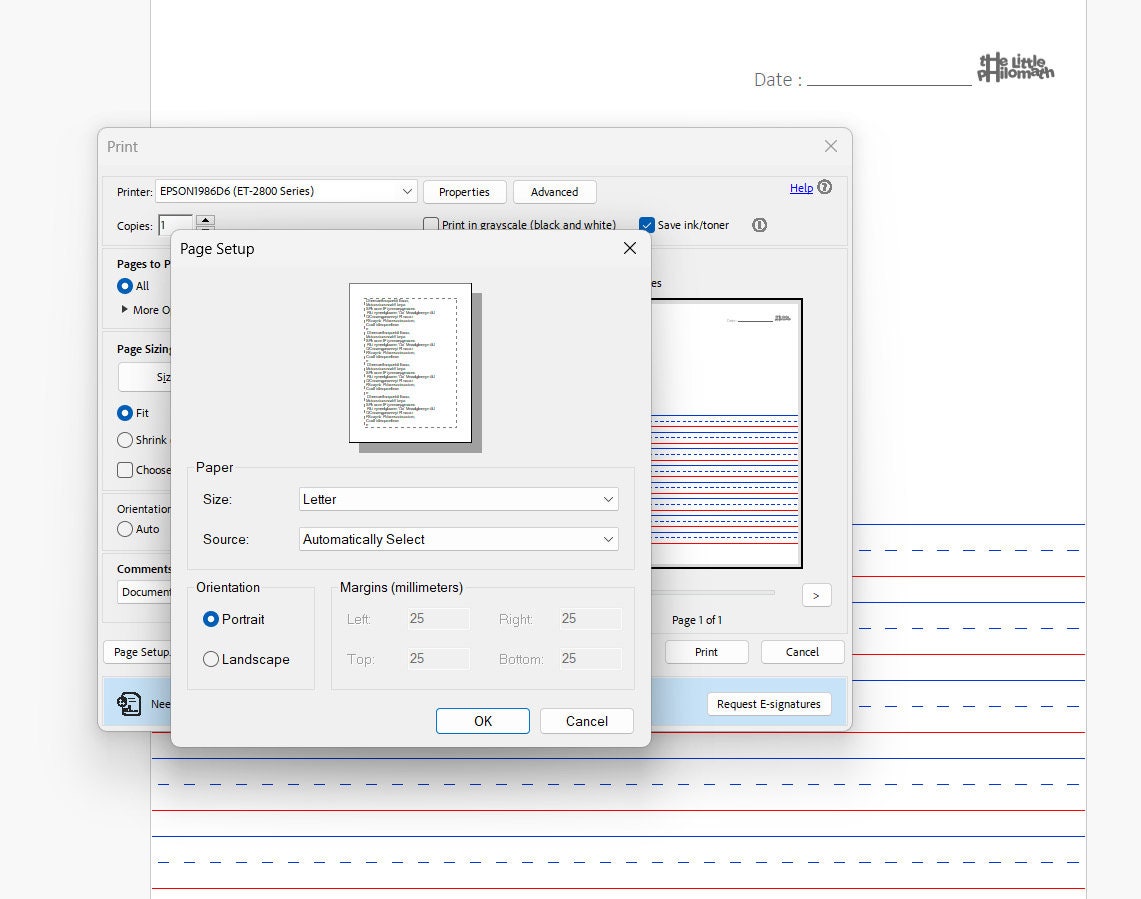Open the Help link

pyautogui.click(x=801, y=188)
